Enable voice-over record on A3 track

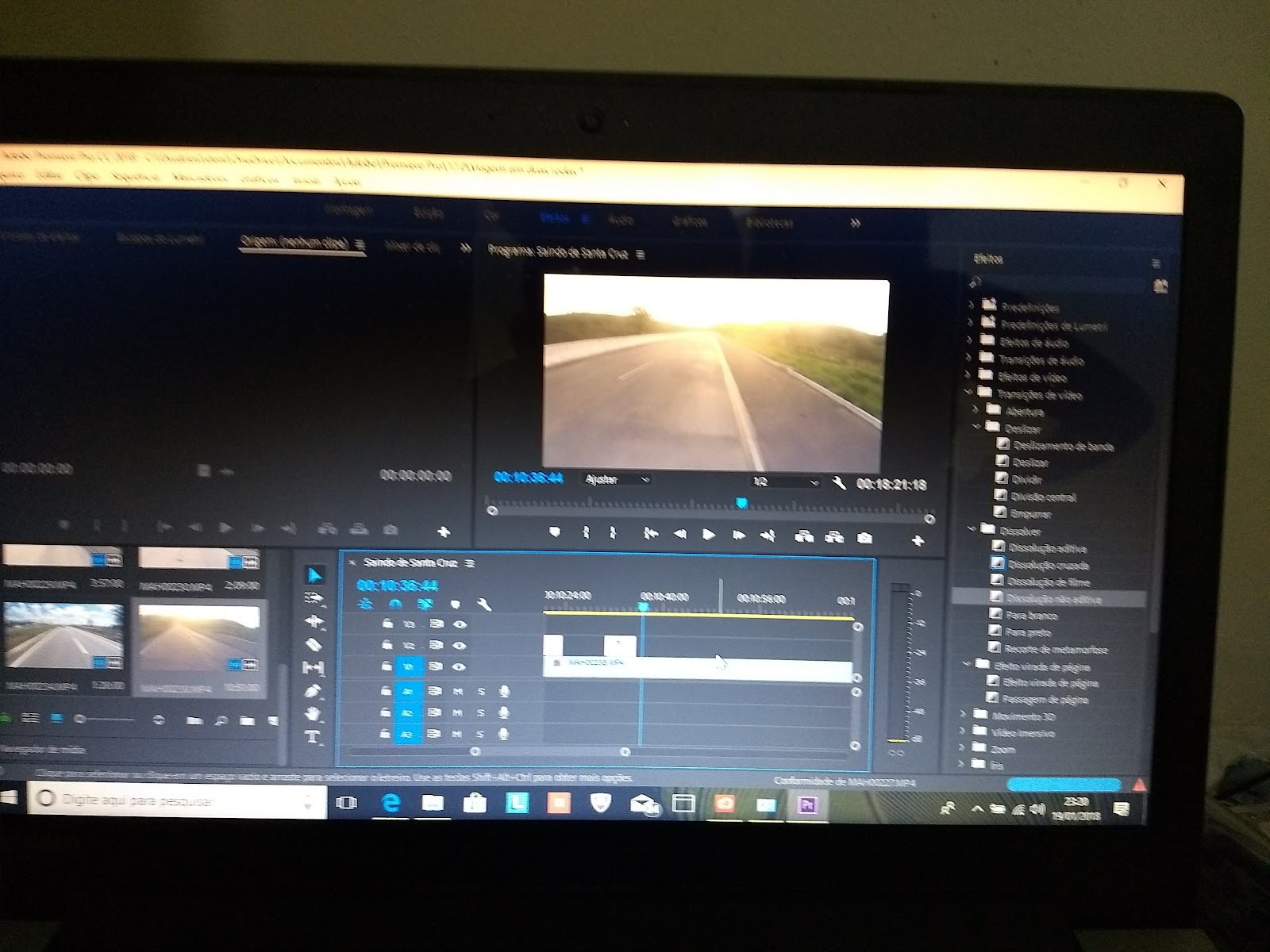click(x=503, y=735)
